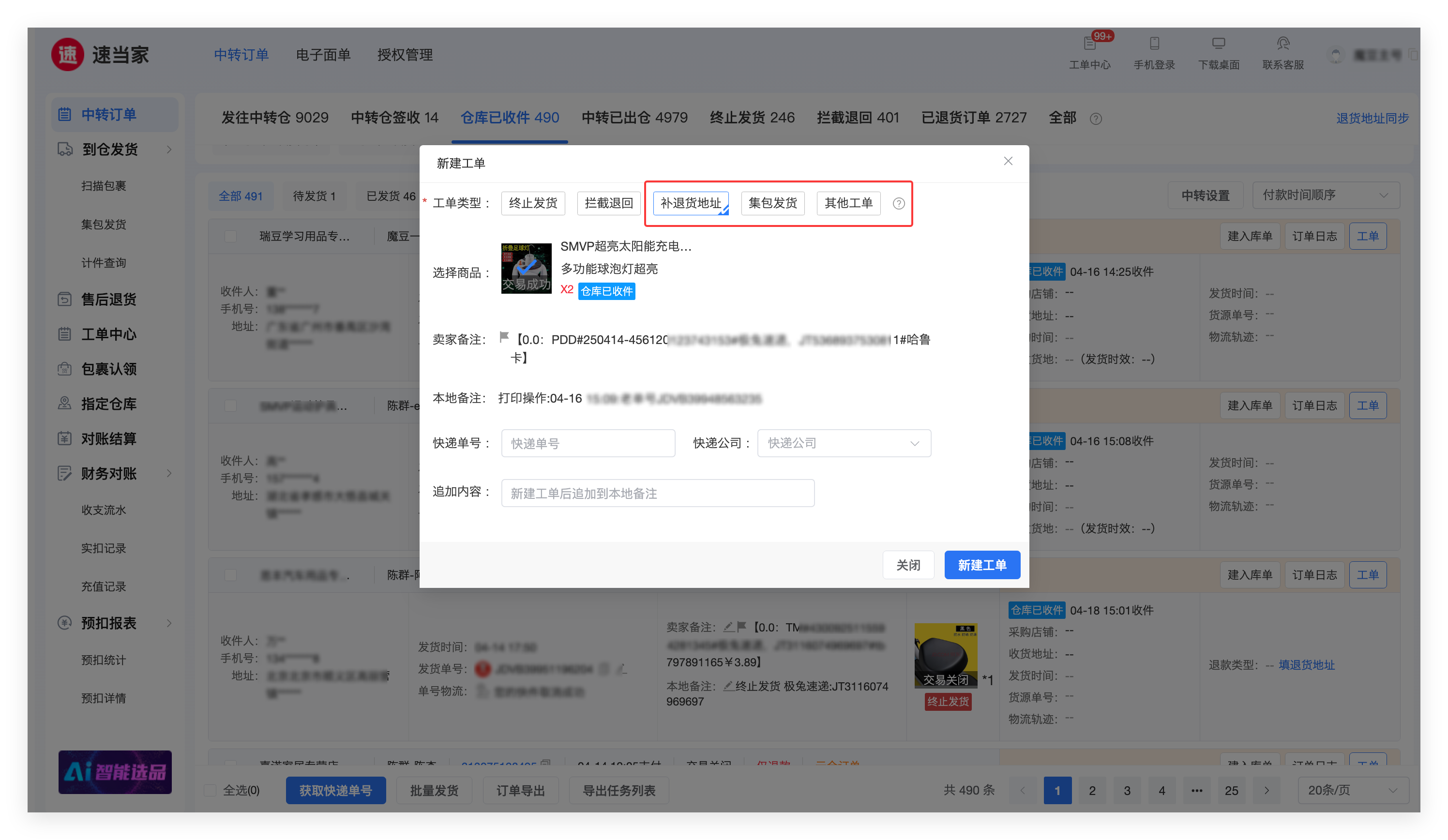Switch to 中转已出仓 tab
The image size is (1448, 840).
(x=634, y=118)
